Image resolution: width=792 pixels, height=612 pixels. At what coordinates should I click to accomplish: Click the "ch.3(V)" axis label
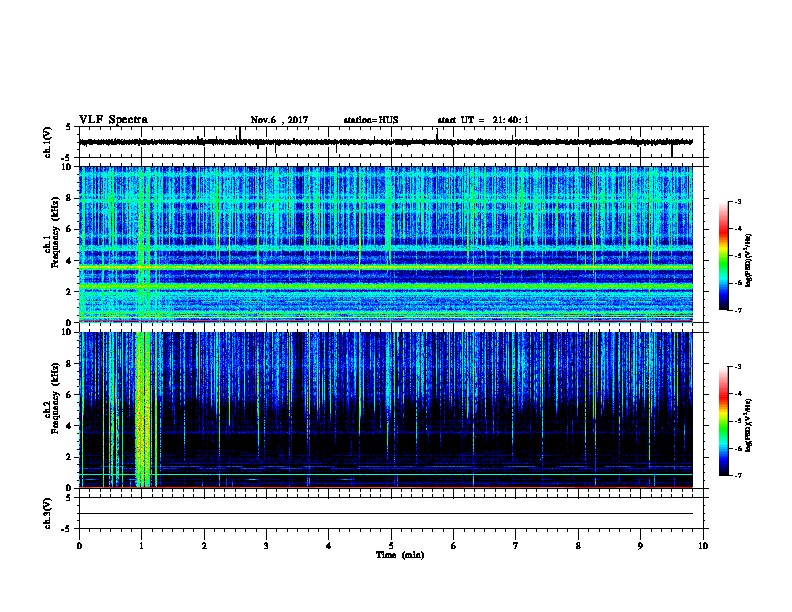point(48,513)
